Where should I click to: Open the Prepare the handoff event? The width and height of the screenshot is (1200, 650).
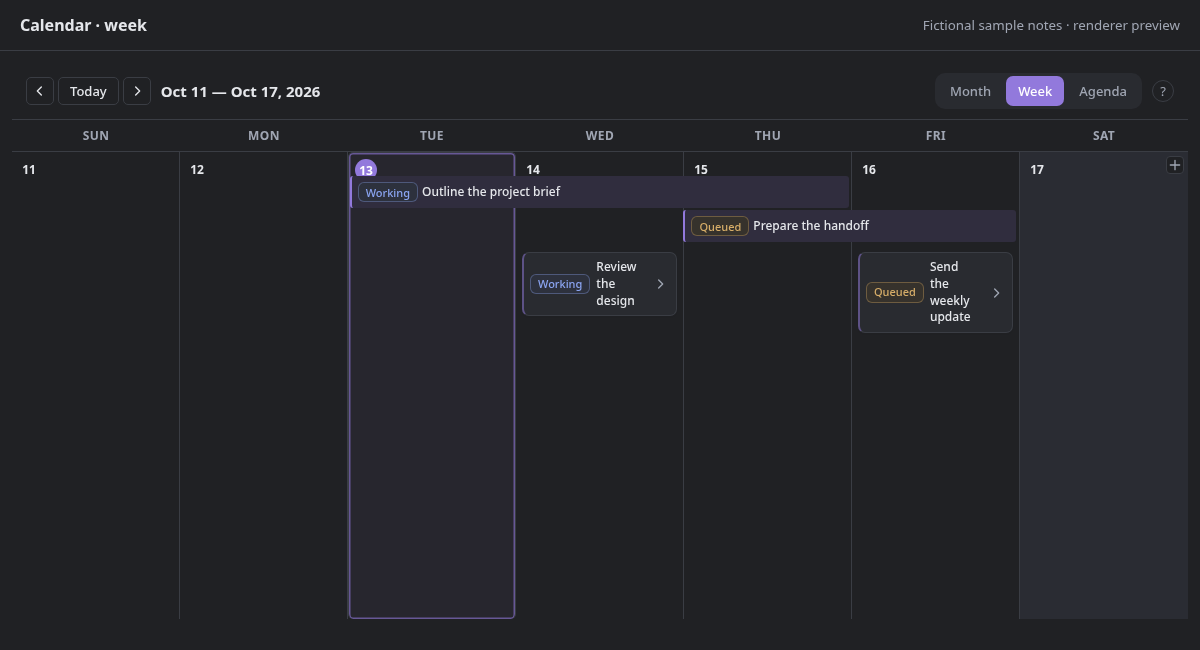click(x=850, y=226)
